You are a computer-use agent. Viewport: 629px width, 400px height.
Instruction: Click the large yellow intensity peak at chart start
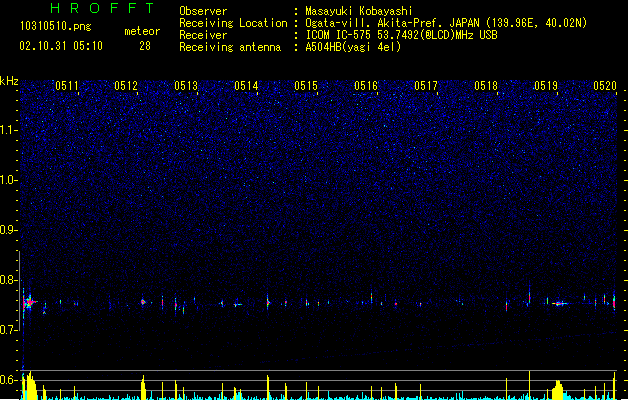(x=29, y=386)
